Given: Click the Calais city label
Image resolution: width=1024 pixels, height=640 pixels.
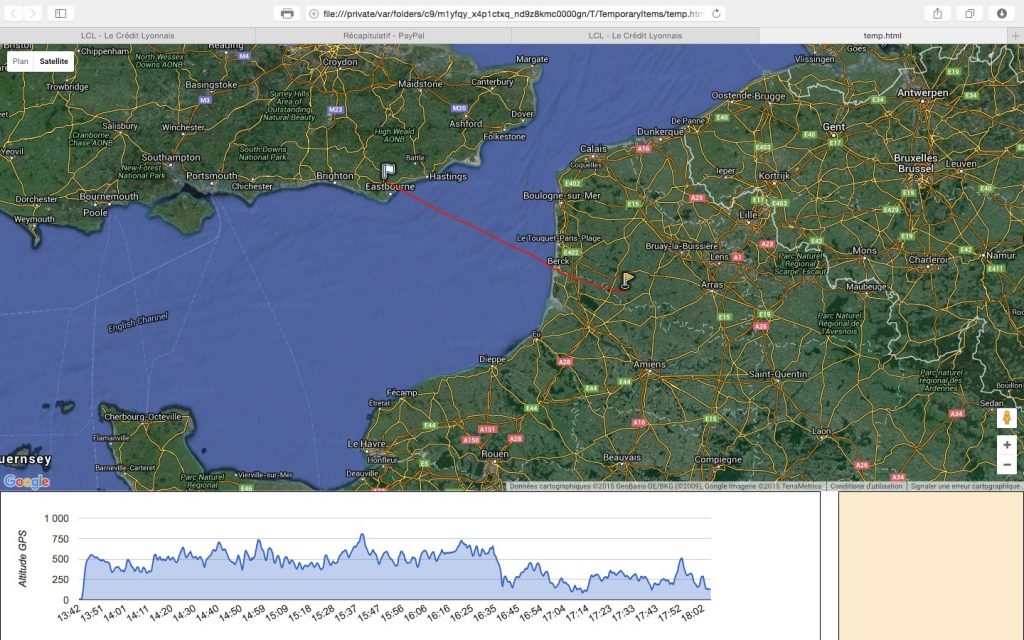Looking at the screenshot, I should tap(593, 149).
